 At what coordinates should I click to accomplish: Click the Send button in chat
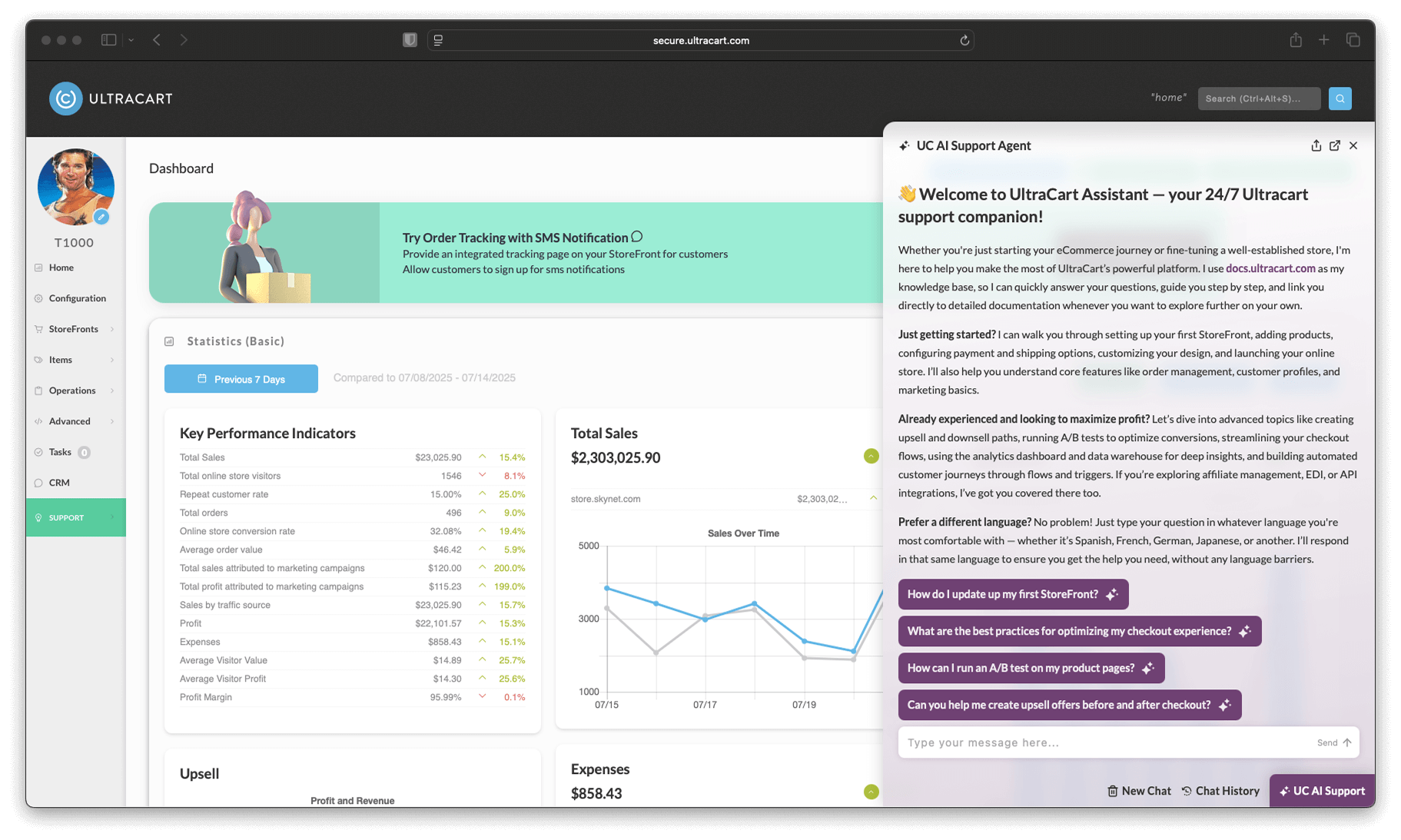1334,742
